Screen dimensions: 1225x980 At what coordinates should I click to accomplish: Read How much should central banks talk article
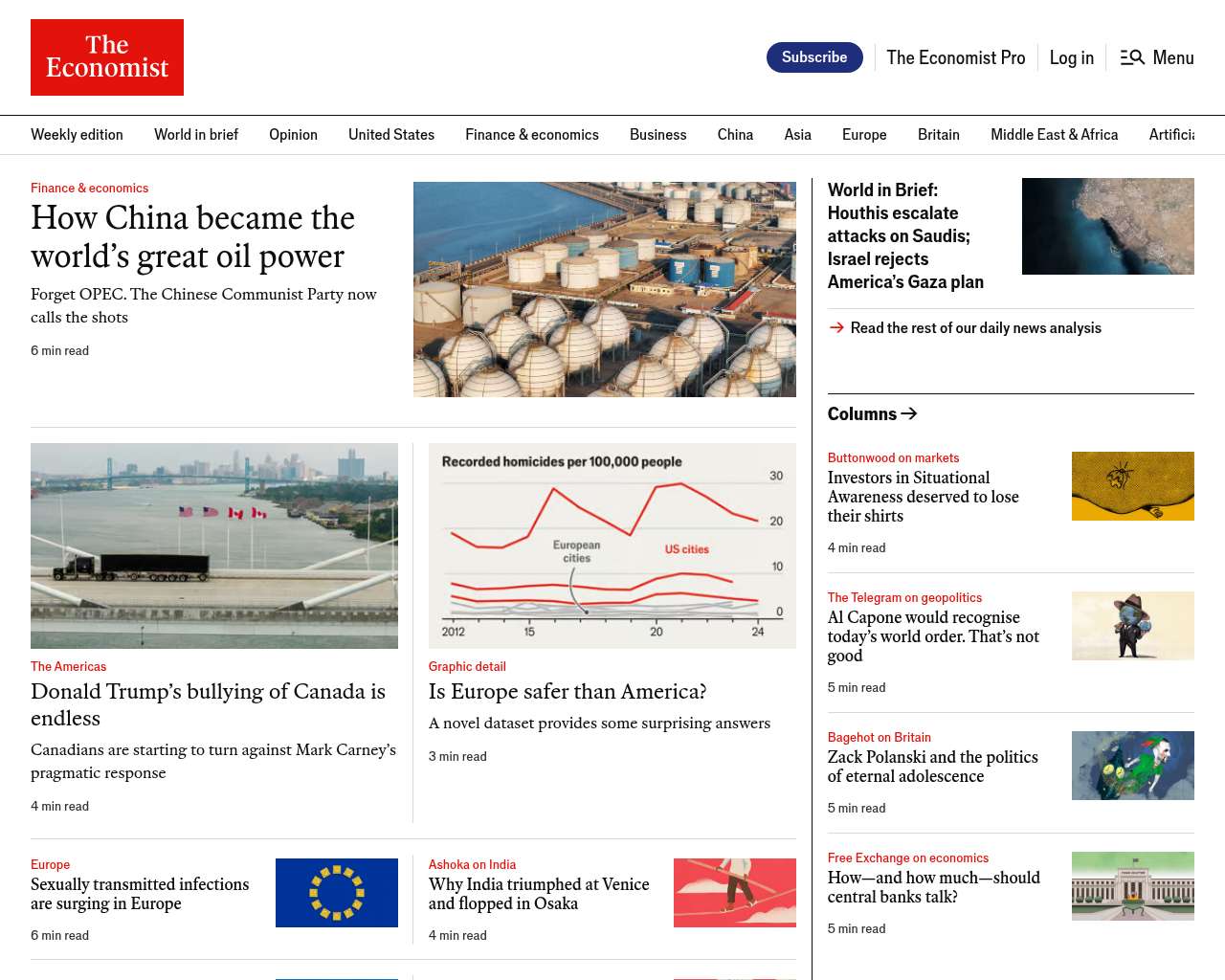[x=934, y=887]
